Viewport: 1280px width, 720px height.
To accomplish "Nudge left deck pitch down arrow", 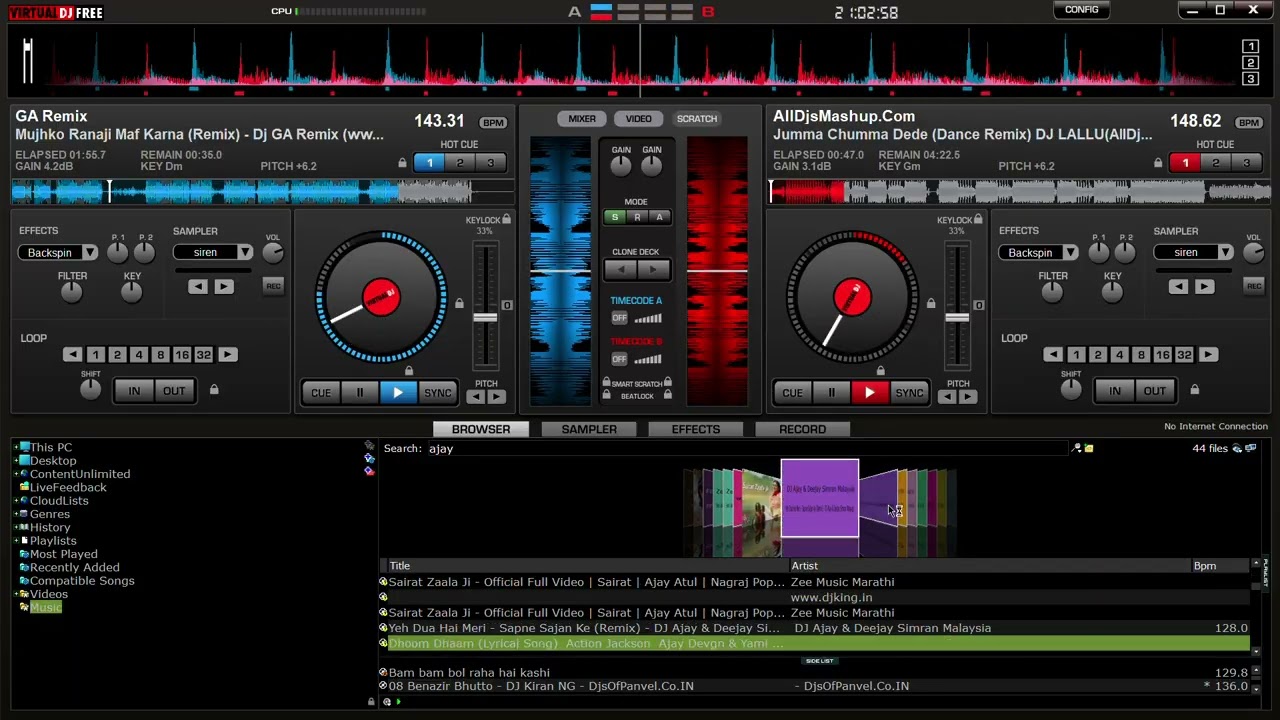I will [x=475, y=398].
